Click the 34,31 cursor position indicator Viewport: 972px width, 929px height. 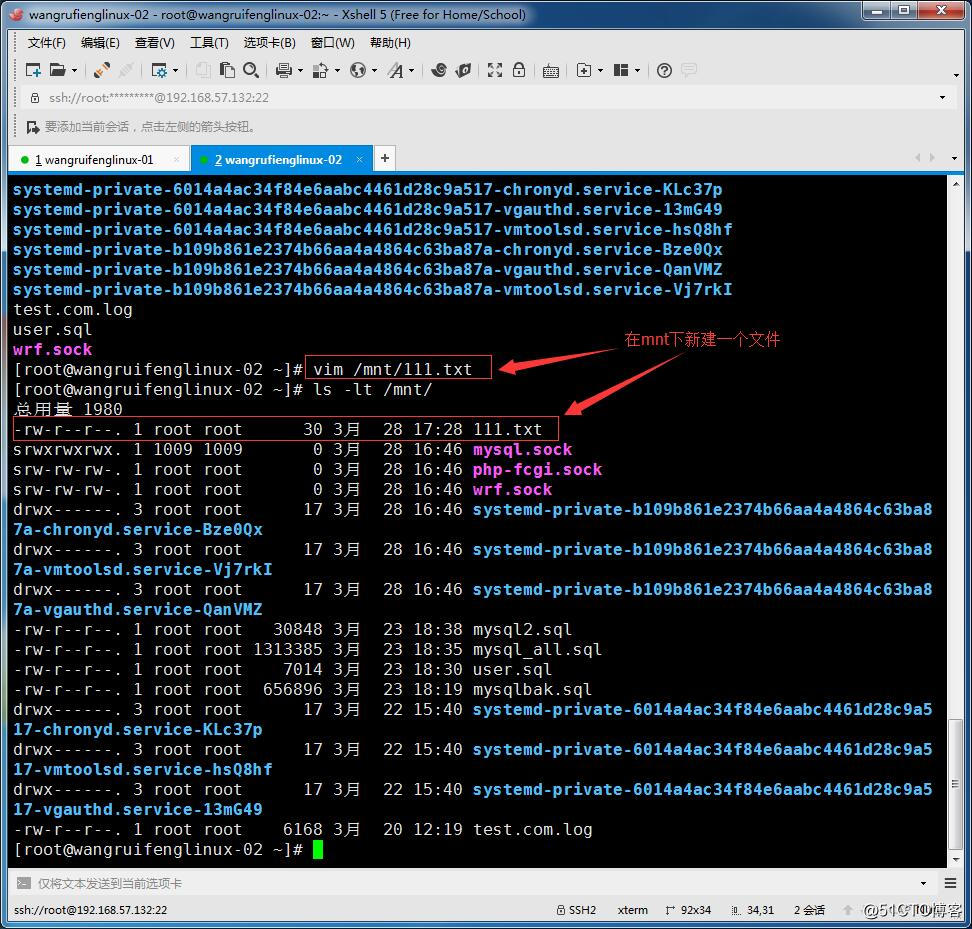[x=753, y=910]
